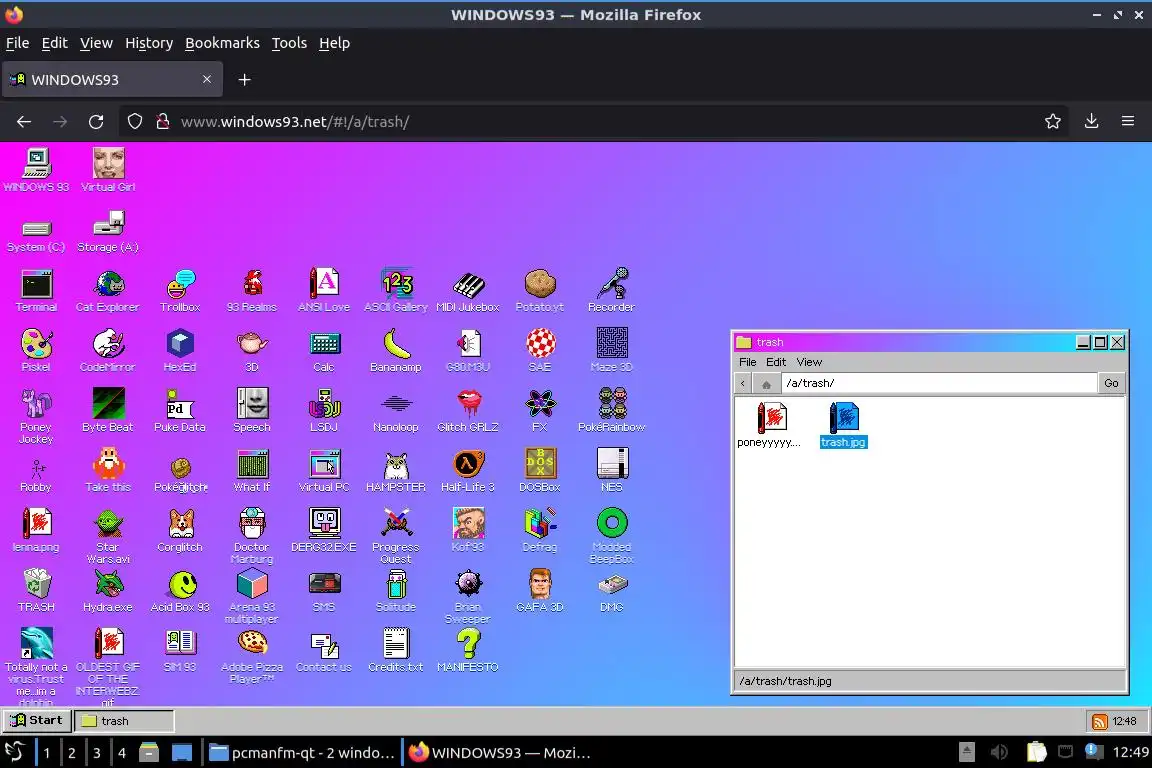Select the TRASH recycle bin icon
Viewport: 1152px width, 768px height.
point(36,591)
